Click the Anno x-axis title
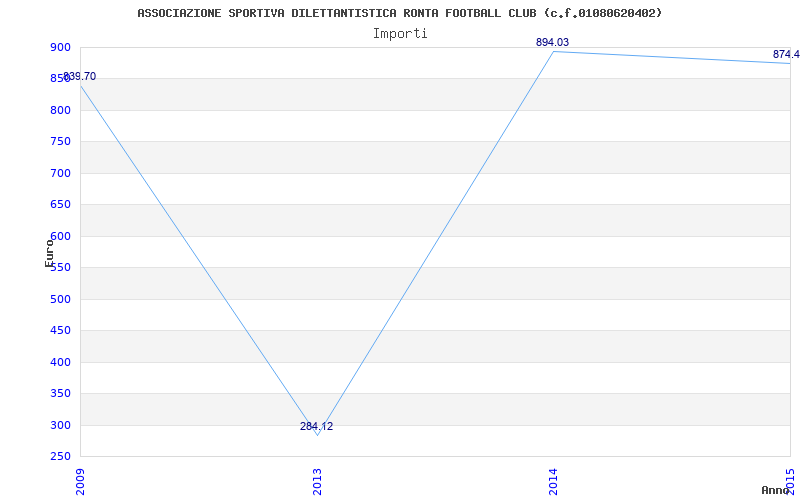 tap(775, 490)
